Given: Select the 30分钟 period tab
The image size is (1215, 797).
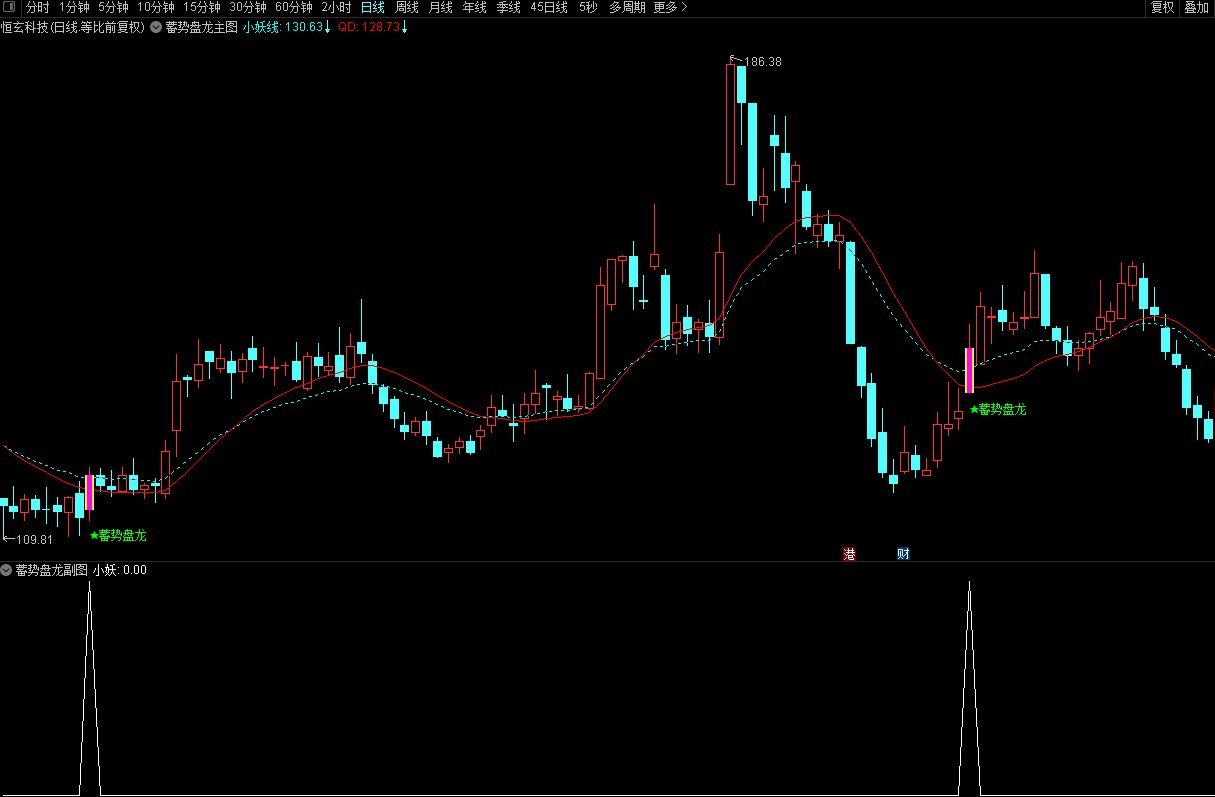Looking at the screenshot, I should click(247, 7).
